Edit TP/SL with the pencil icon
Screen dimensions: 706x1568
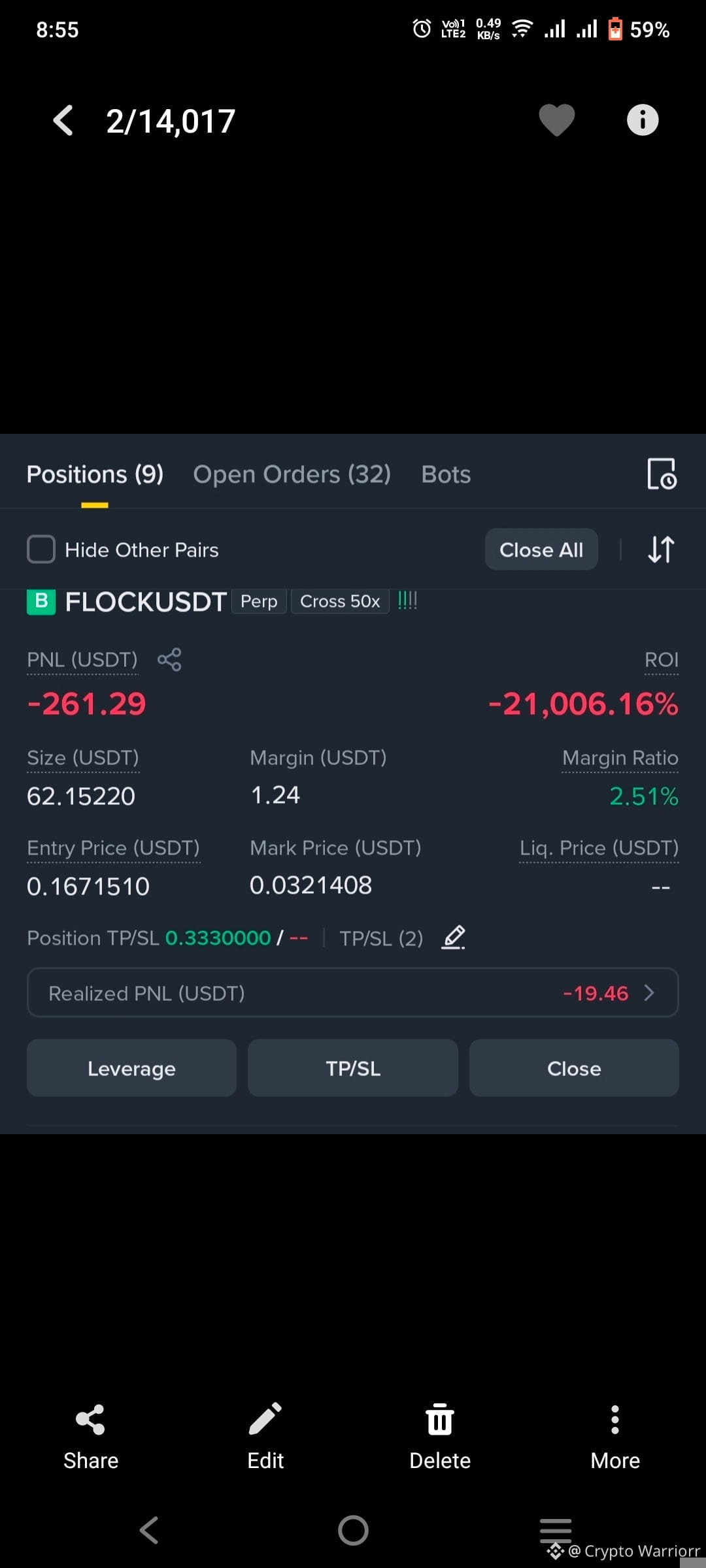454,938
